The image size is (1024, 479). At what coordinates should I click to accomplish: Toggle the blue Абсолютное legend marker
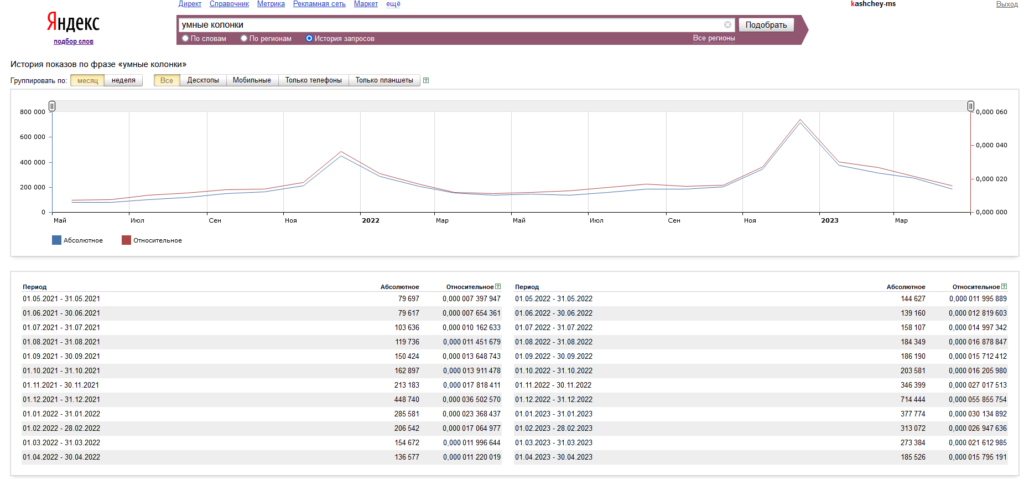point(56,240)
